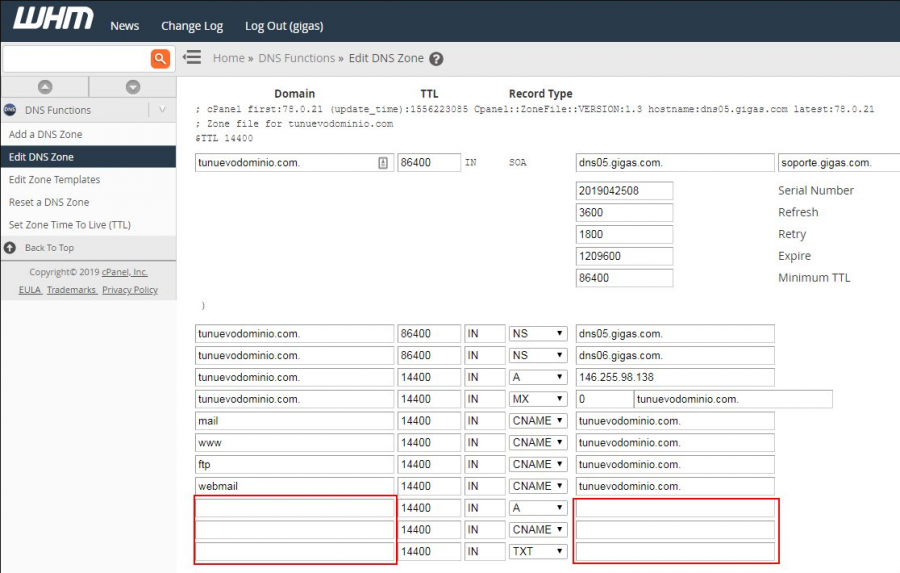Click the orange search magnifier button
This screenshot has height=573, width=900.
click(160, 59)
